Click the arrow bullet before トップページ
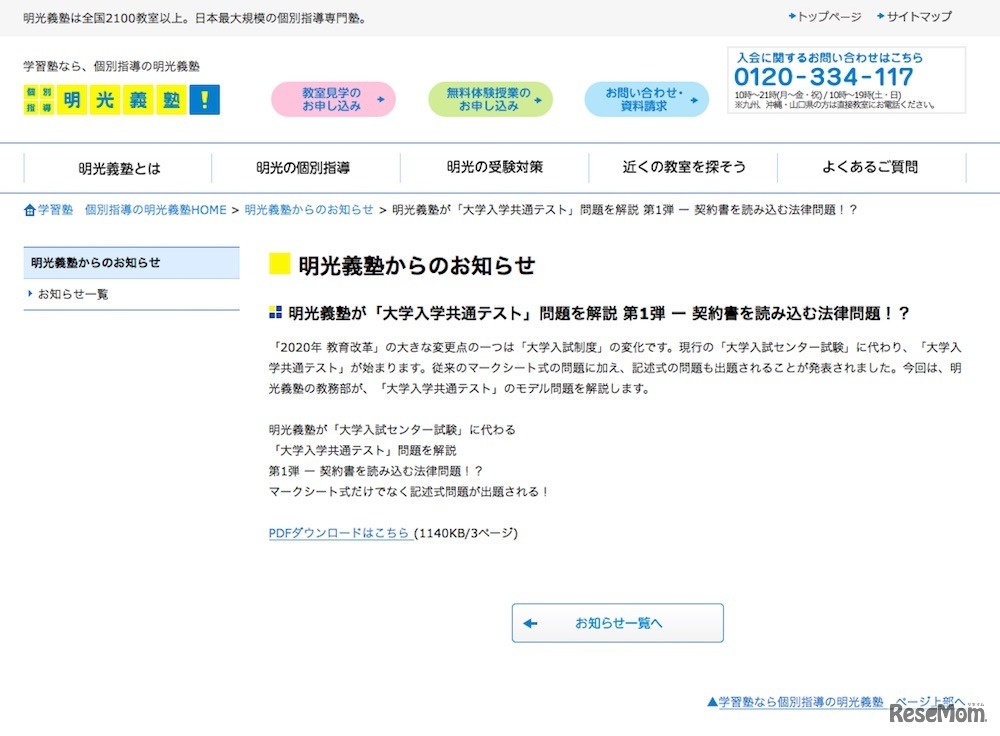This screenshot has width=1000, height=736. [x=792, y=16]
